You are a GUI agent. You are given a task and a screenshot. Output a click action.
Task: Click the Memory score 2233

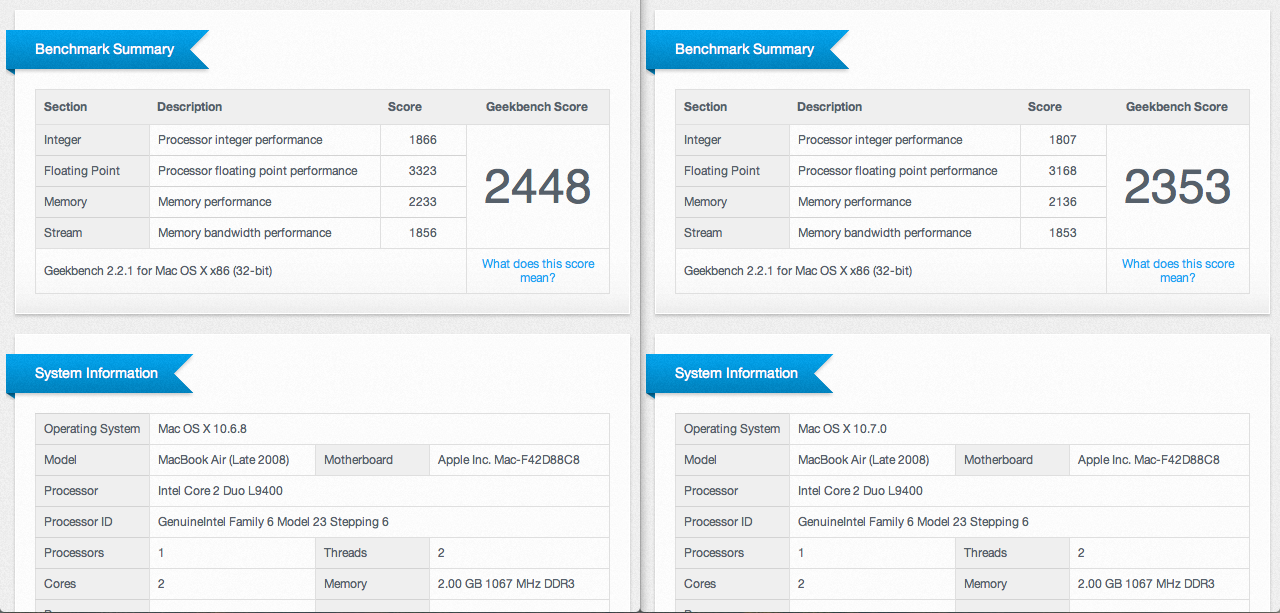pyautogui.click(x=423, y=202)
